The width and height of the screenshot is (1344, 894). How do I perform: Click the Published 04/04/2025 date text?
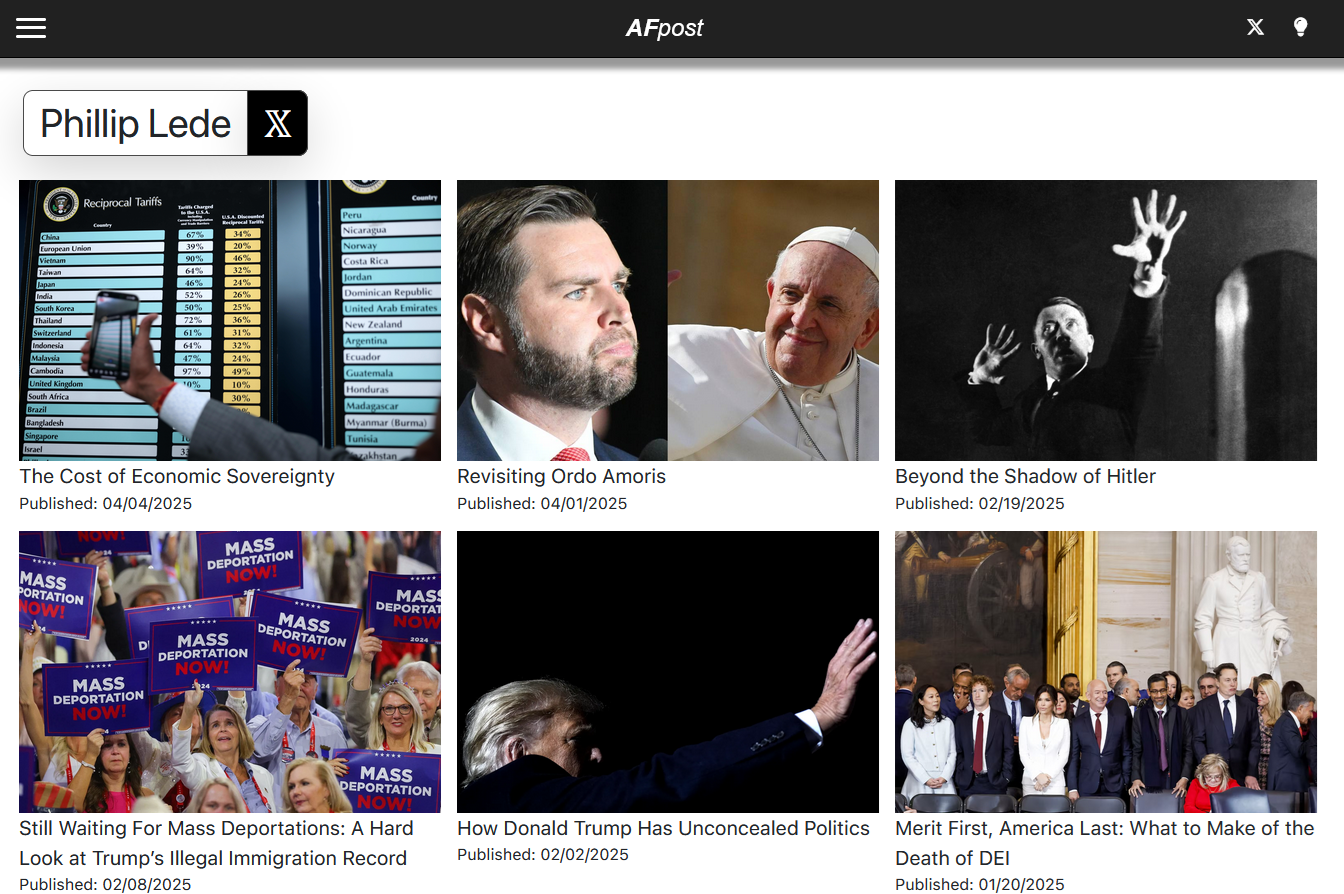pos(105,504)
